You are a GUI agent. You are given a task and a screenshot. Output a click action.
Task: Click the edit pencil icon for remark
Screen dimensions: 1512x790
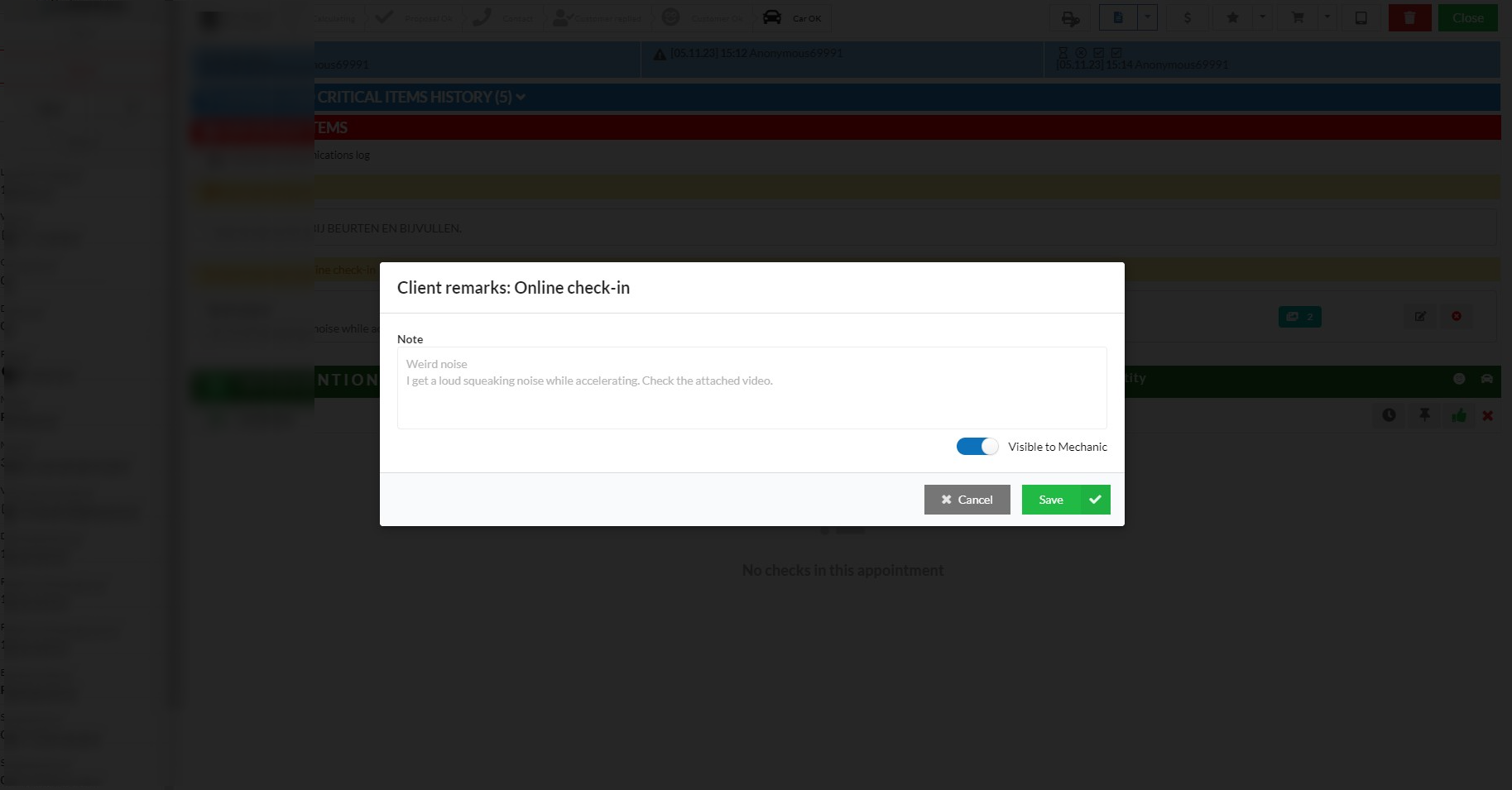[1420, 316]
